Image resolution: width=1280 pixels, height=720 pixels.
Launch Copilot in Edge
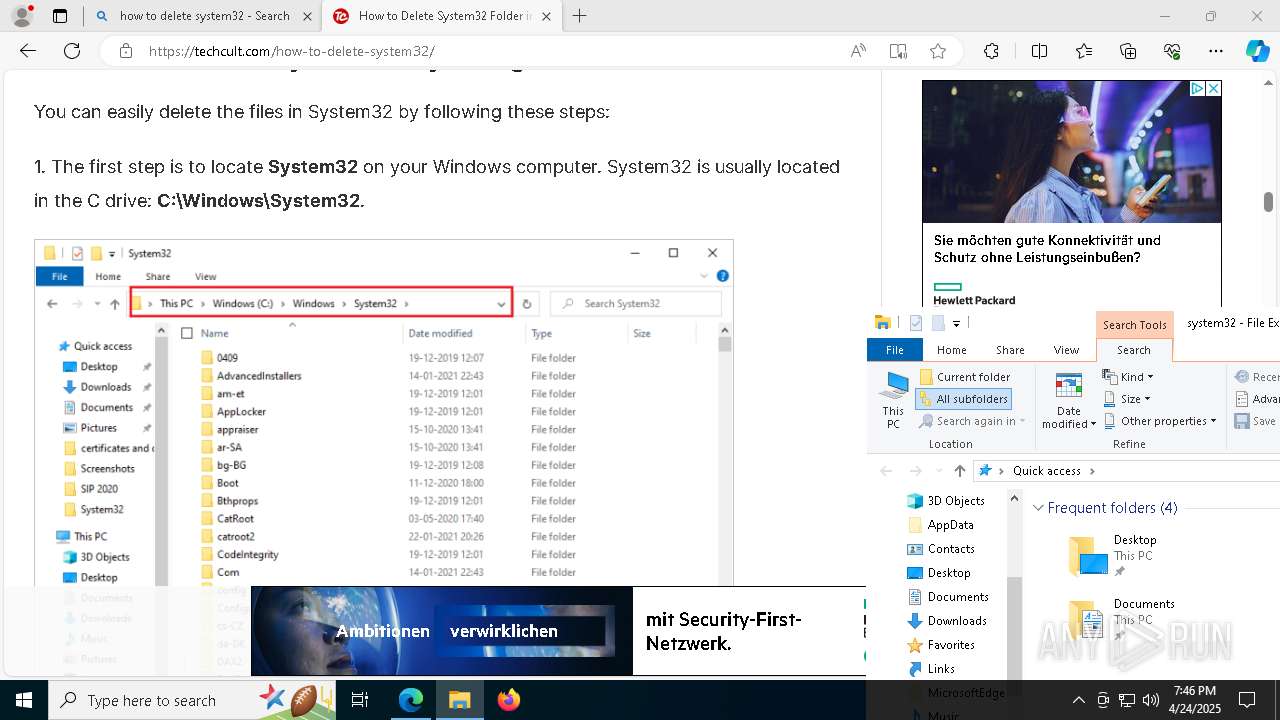[x=1257, y=51]
